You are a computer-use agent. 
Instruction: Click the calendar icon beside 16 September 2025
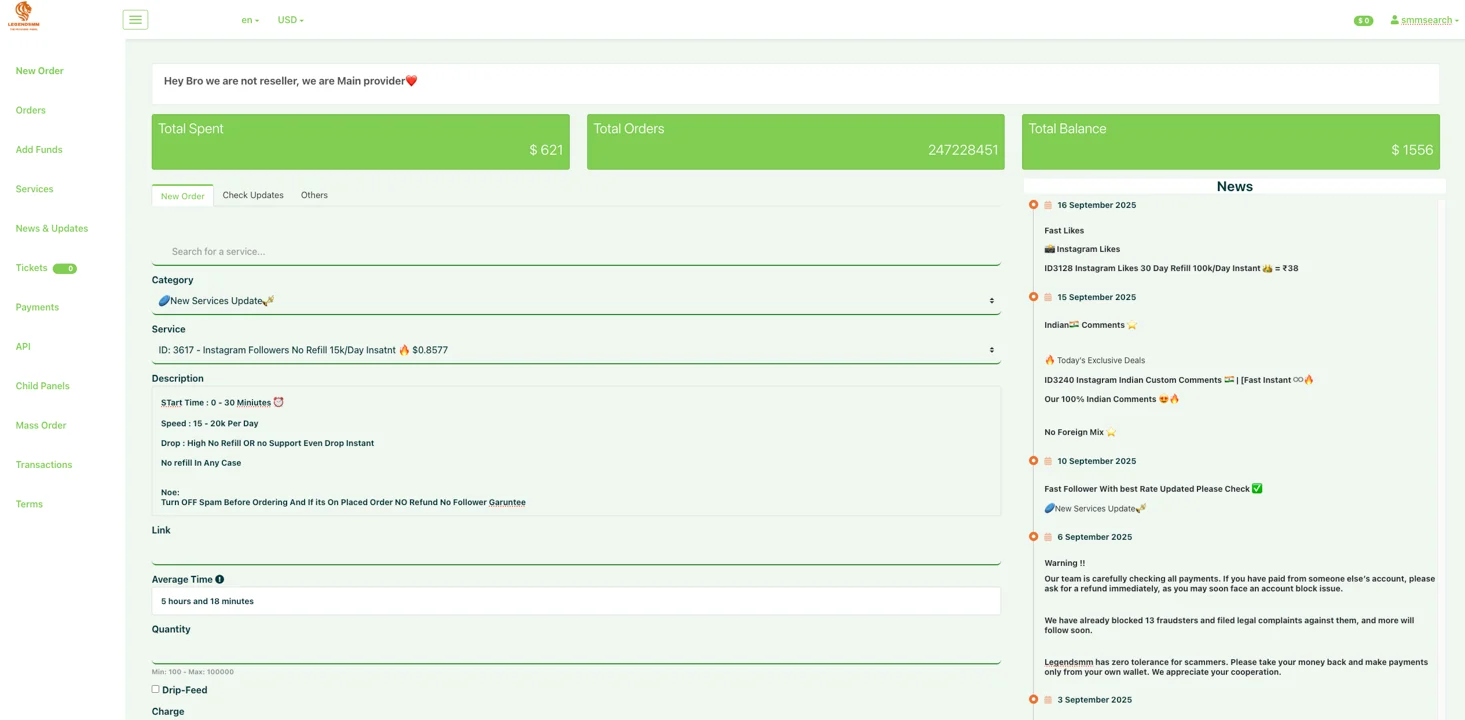[1048, 205]
